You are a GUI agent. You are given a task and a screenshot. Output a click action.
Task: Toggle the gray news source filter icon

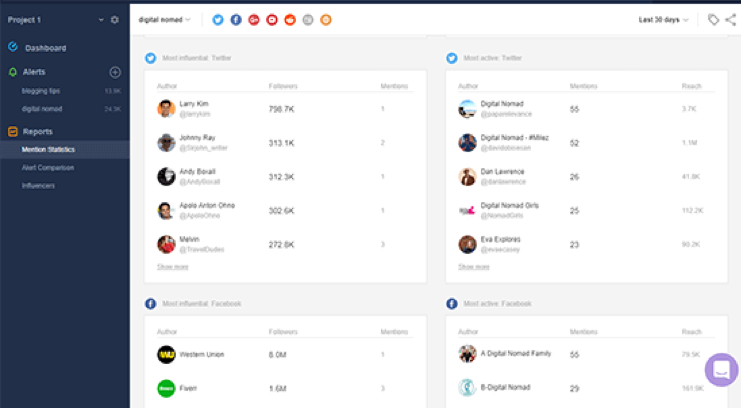(308, 20)
